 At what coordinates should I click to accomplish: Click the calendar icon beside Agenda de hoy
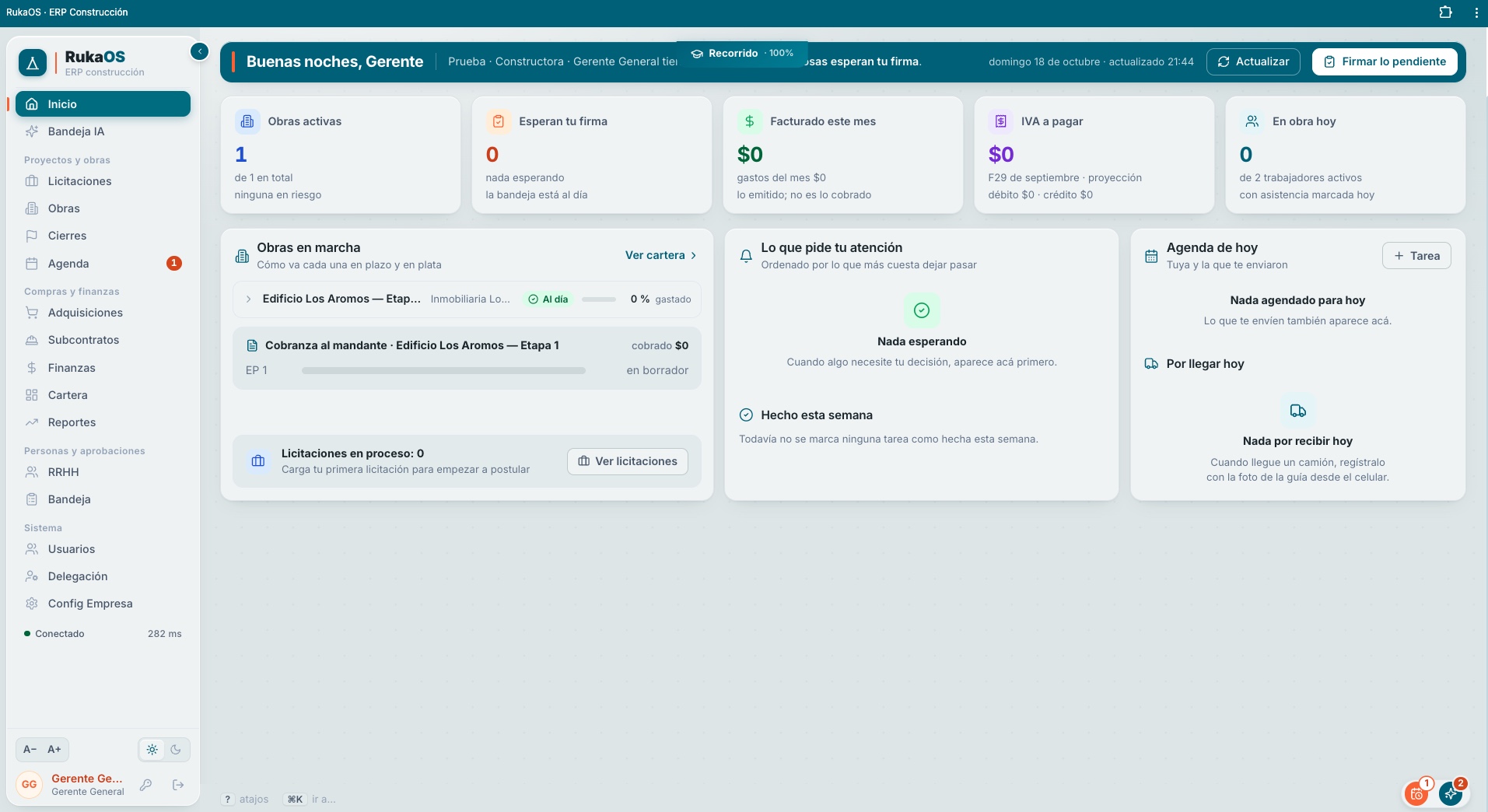1151,256
